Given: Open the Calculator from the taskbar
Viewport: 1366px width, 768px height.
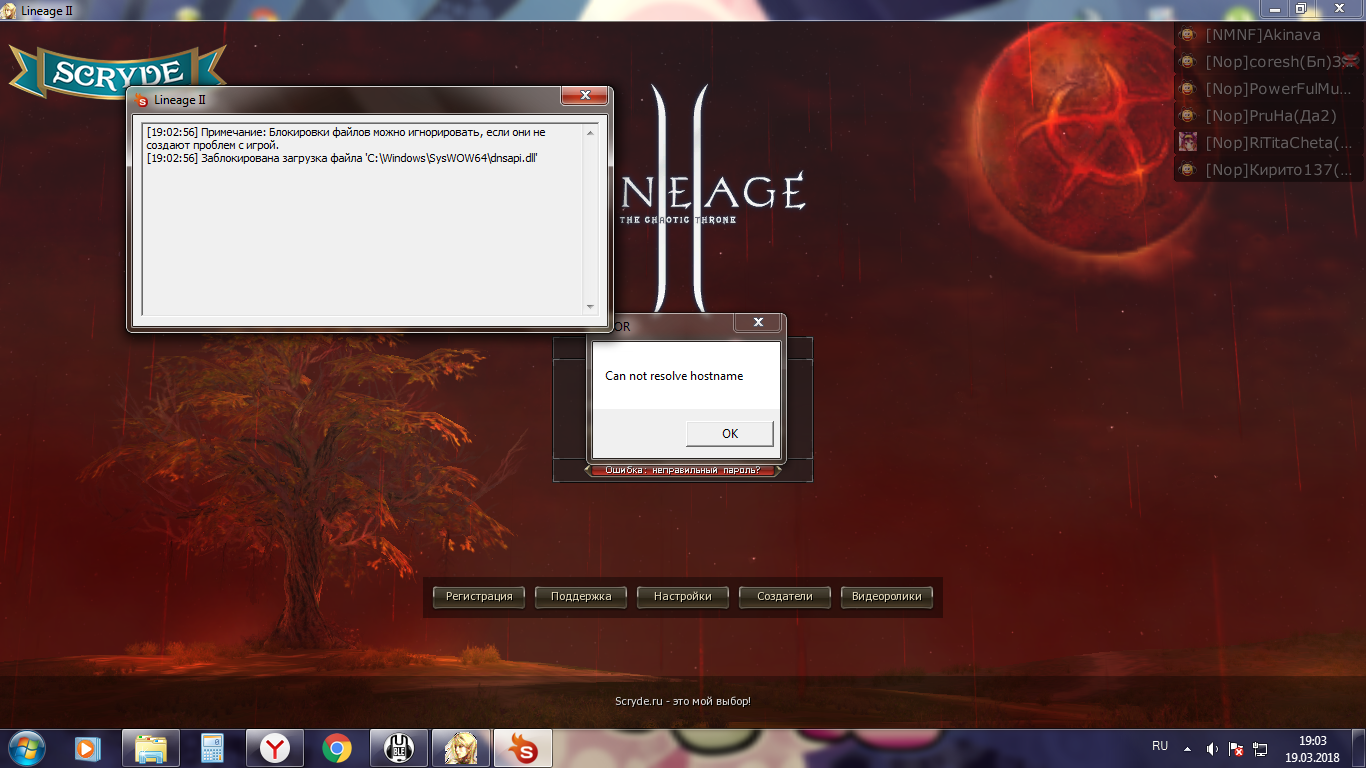Looking at the screenshot, I should click(212, 747).
